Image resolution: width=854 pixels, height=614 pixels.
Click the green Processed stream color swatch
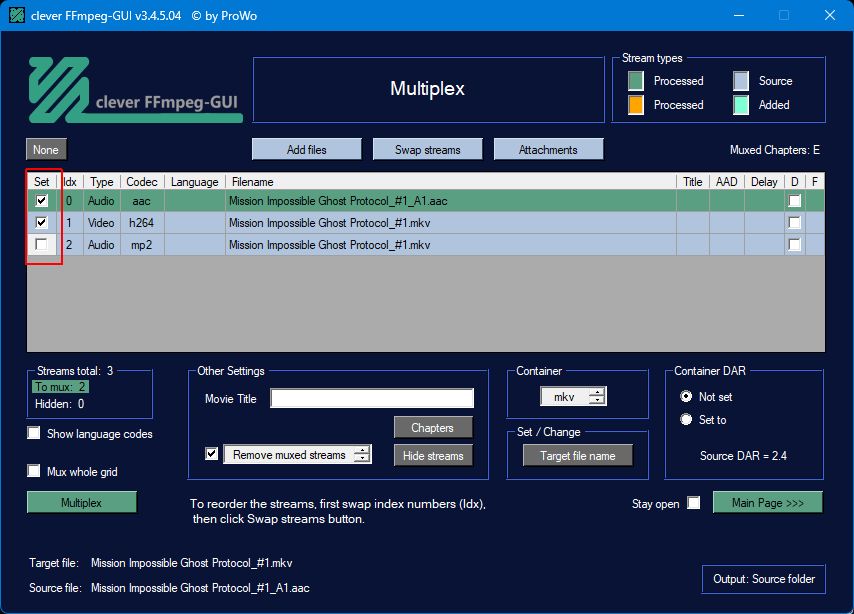(x=636, y=81)
